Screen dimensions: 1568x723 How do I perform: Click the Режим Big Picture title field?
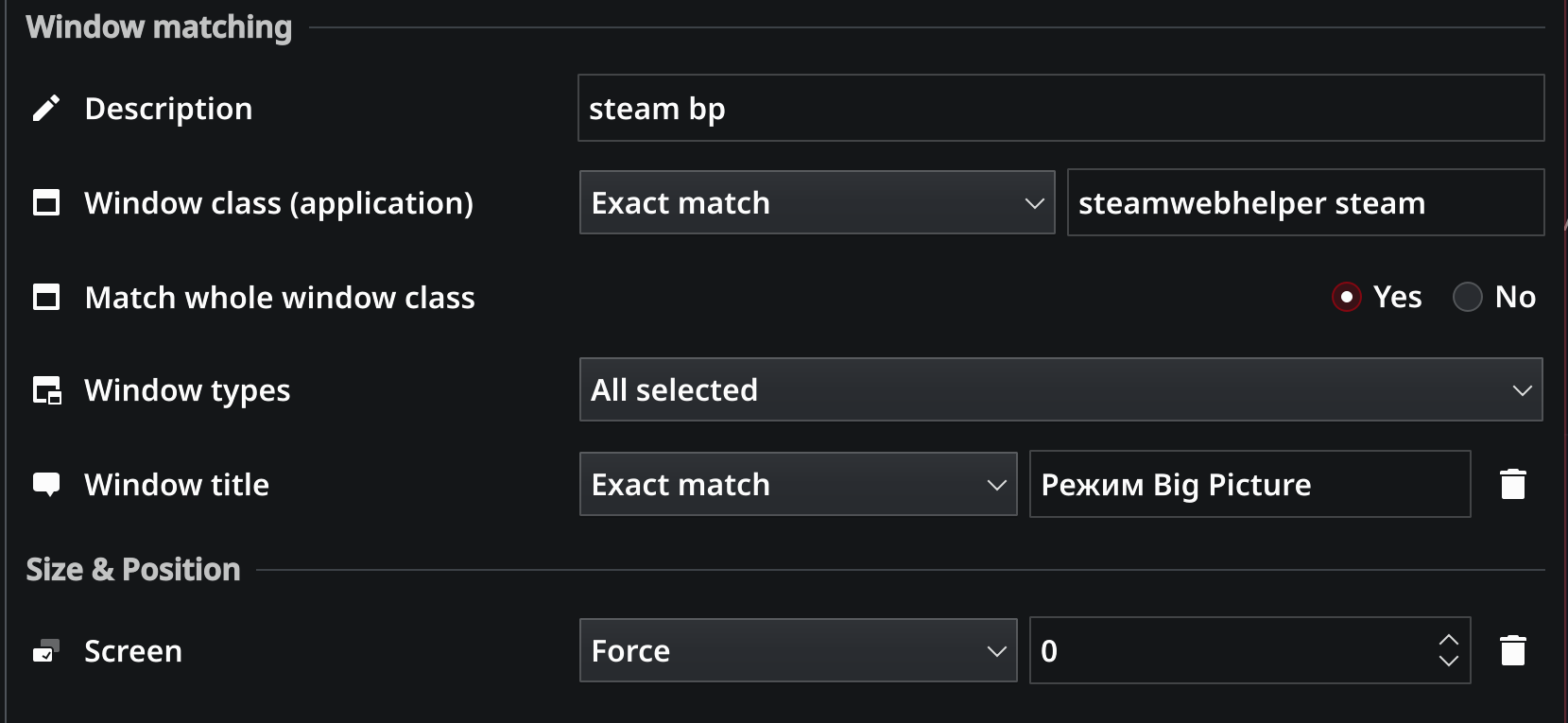click(1249, 484)
